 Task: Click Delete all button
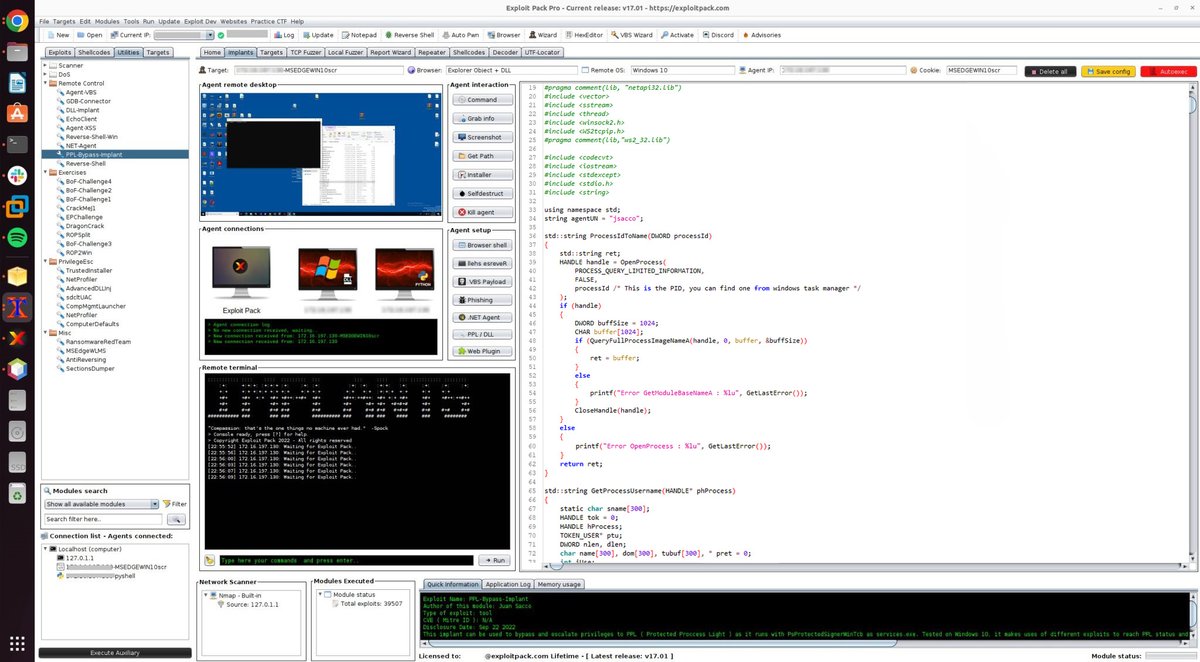[x=1051, y=71]
